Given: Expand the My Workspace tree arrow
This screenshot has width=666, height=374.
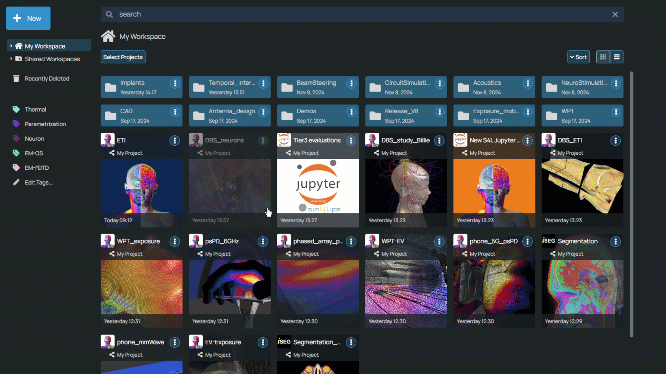Looking at the screenshot, I should click(11, 46).
